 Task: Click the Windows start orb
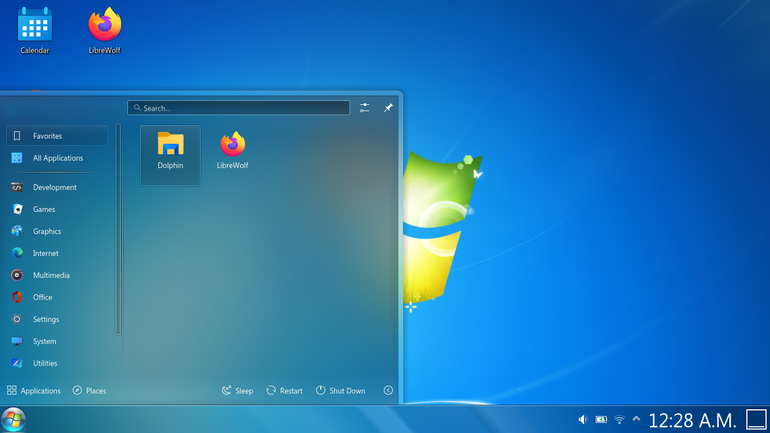pos(13,420)
